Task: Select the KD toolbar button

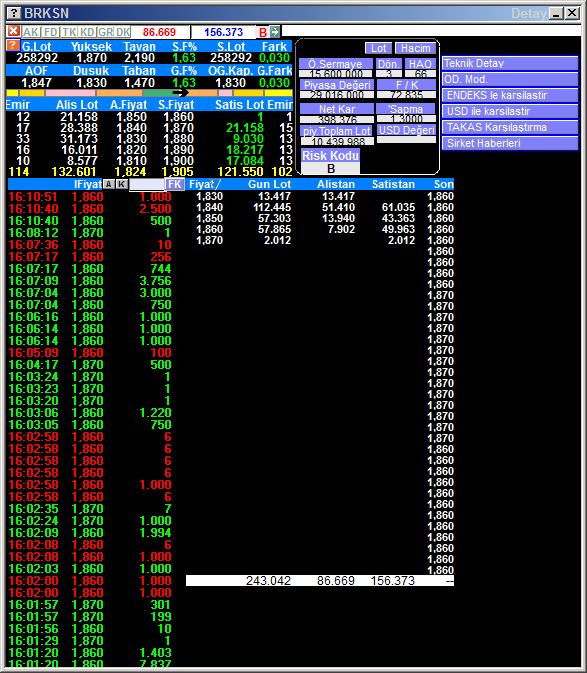Action: click(87, 32)
